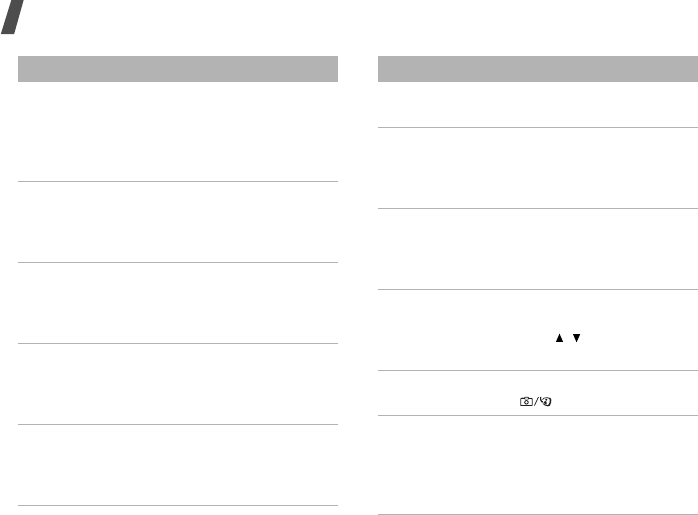
Task: Click the fourth blank row in left table
Action: tap(178, 384)
